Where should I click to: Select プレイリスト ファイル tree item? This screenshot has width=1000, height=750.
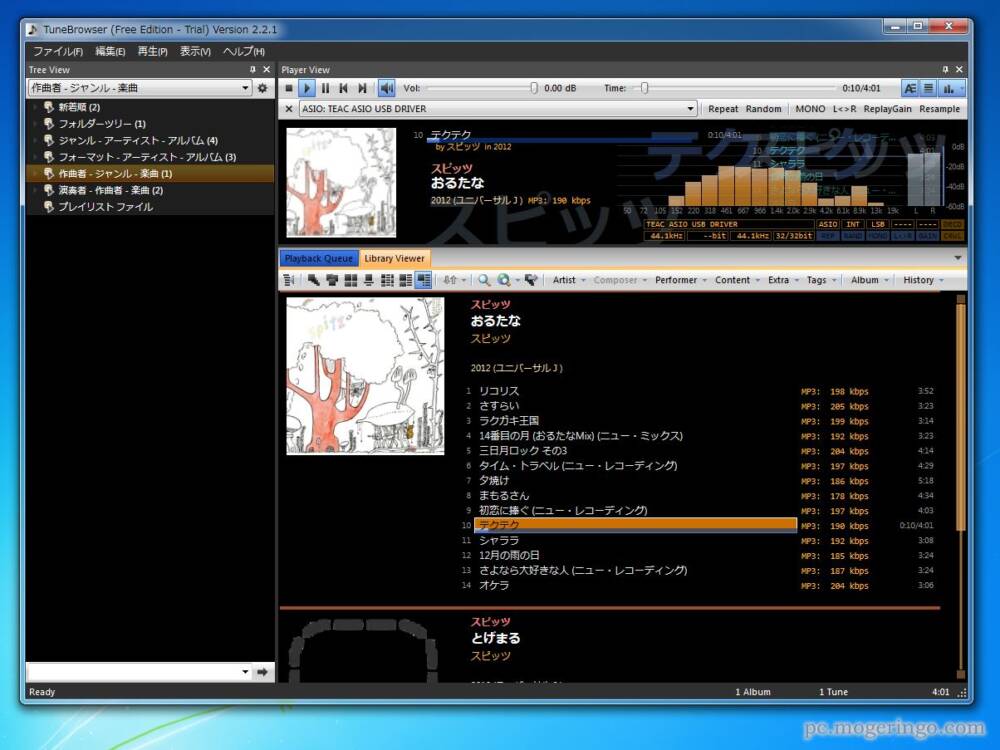[x=105, y=207]
